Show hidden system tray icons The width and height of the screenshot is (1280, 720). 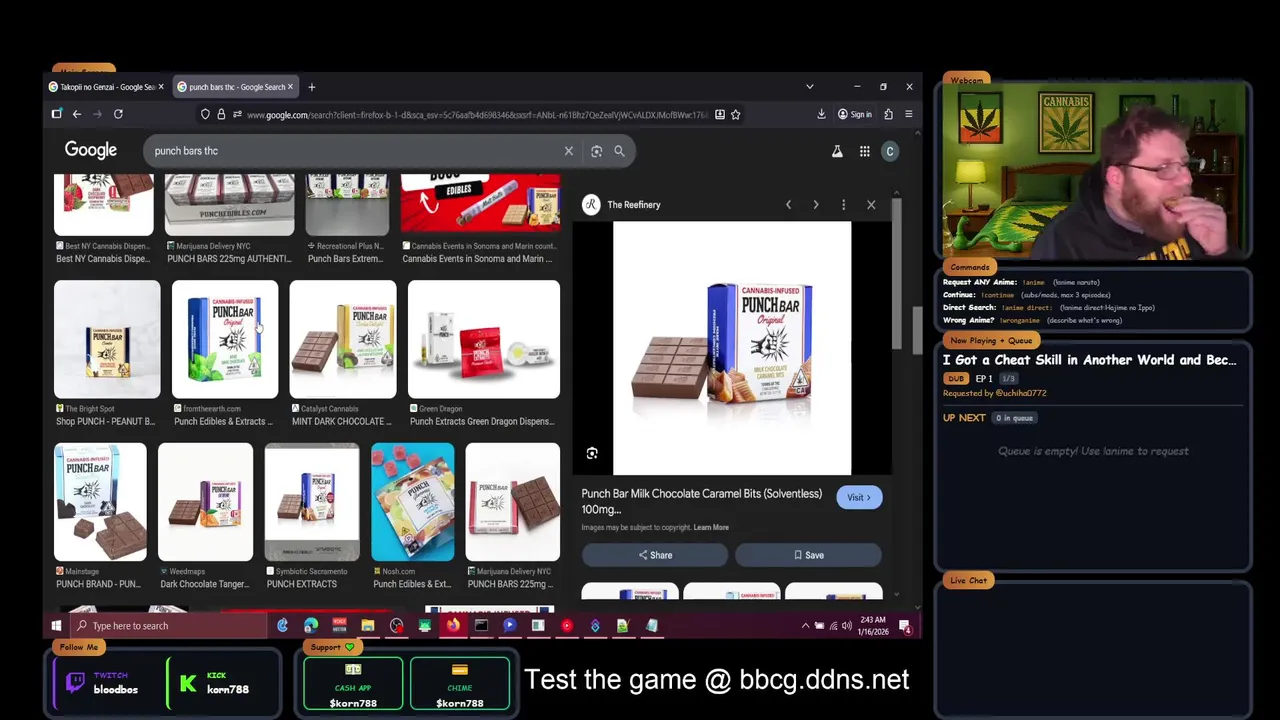tap(805, 626)
